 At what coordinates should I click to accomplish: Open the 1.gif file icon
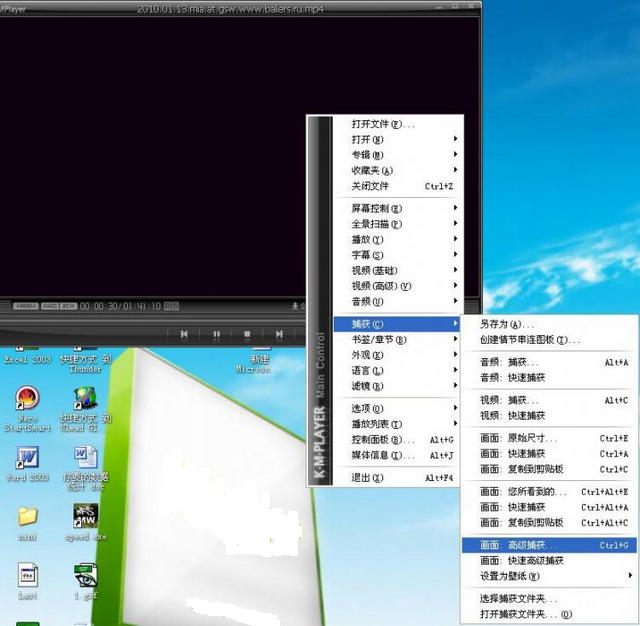[85, 576]
